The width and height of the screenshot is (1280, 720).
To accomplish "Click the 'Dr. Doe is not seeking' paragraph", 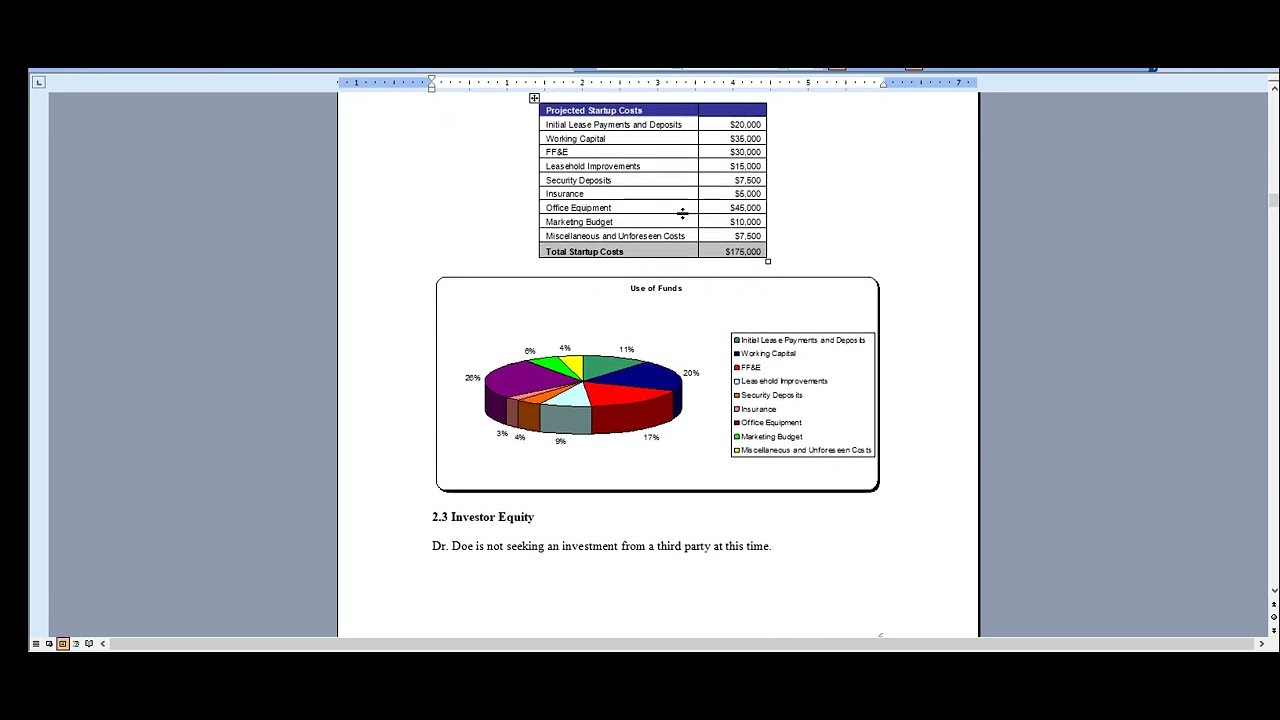I will point(601,546).
